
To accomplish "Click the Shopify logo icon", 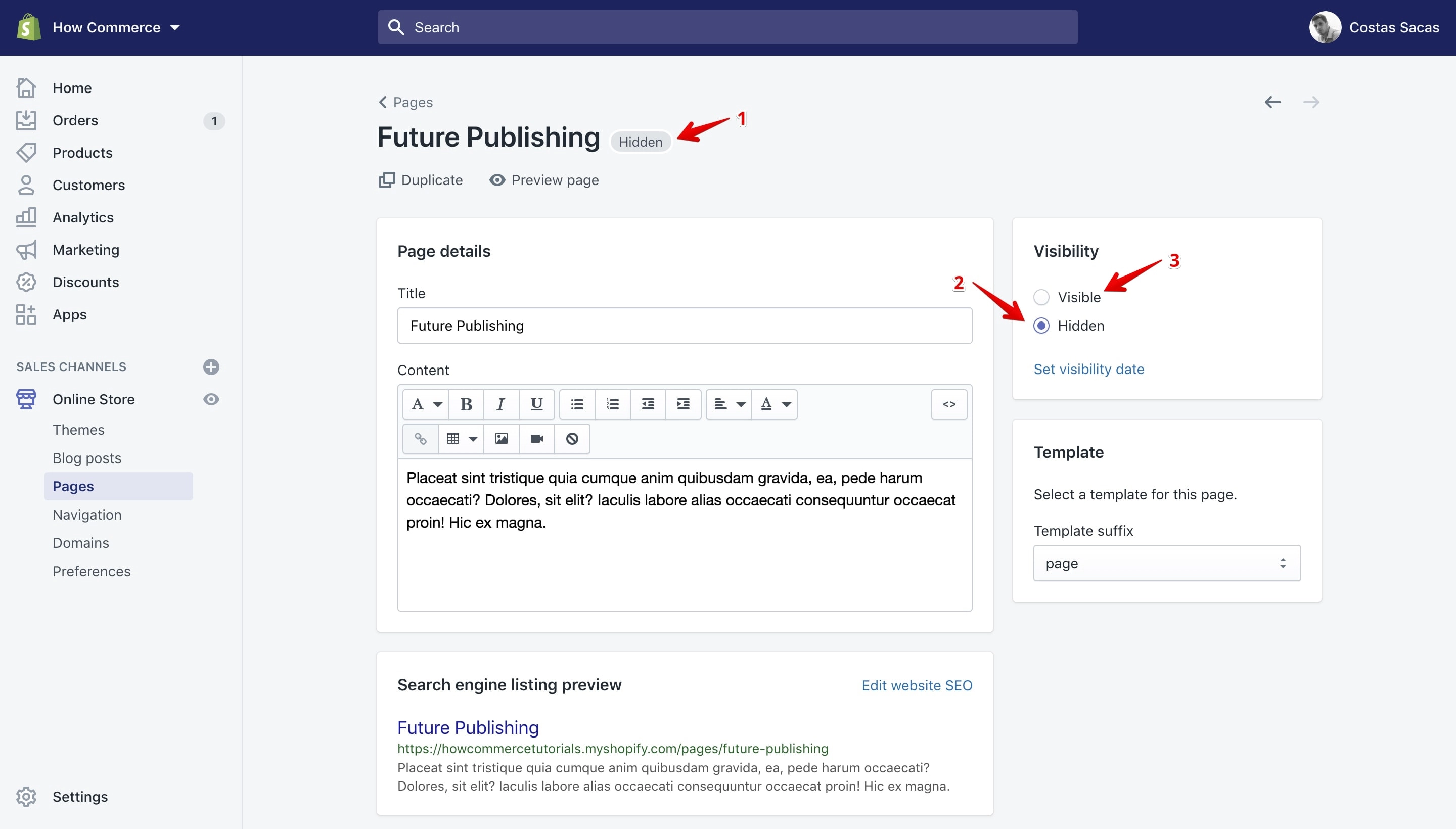I will click(28, 27).
